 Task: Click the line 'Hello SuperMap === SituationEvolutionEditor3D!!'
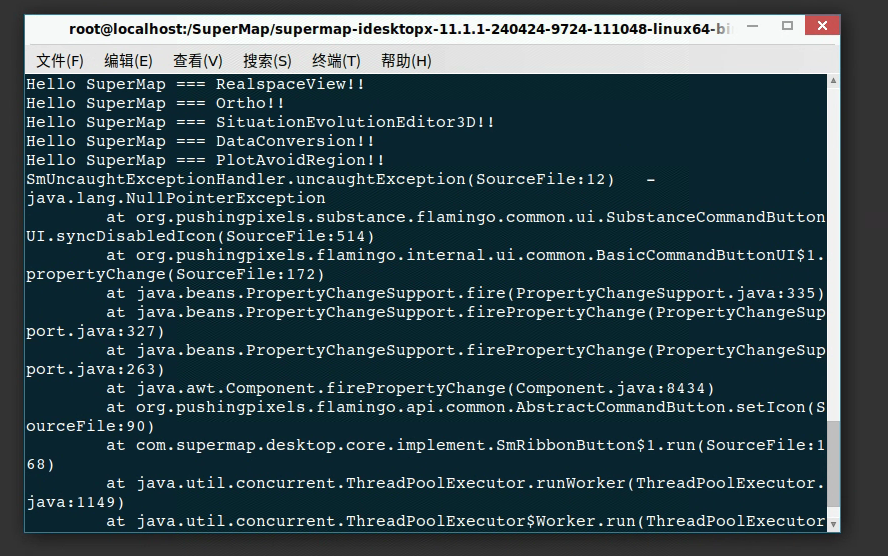point(261,122)
